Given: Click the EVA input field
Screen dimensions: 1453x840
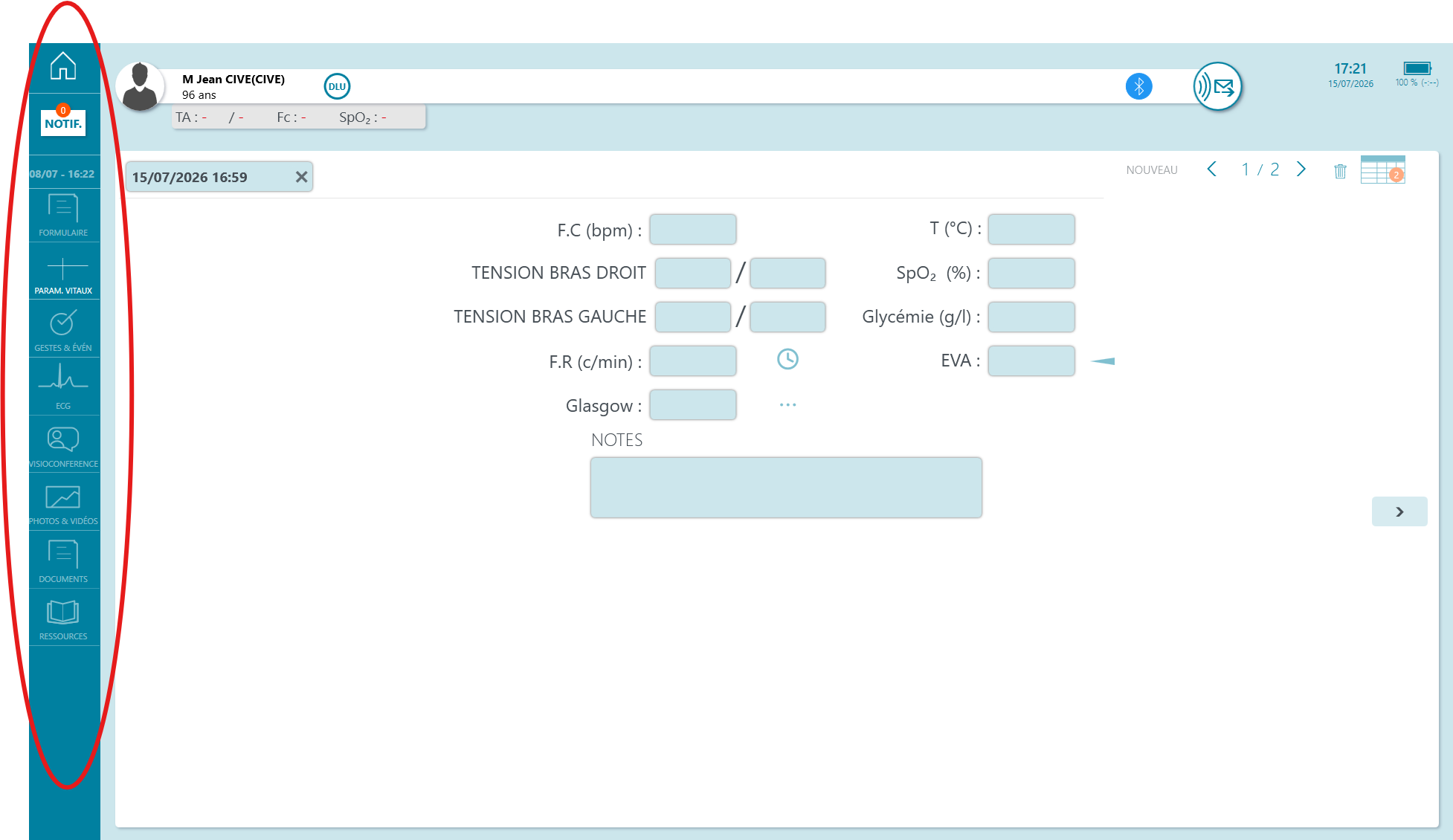Looking at the screenshot, I should tap(1031, 361).
